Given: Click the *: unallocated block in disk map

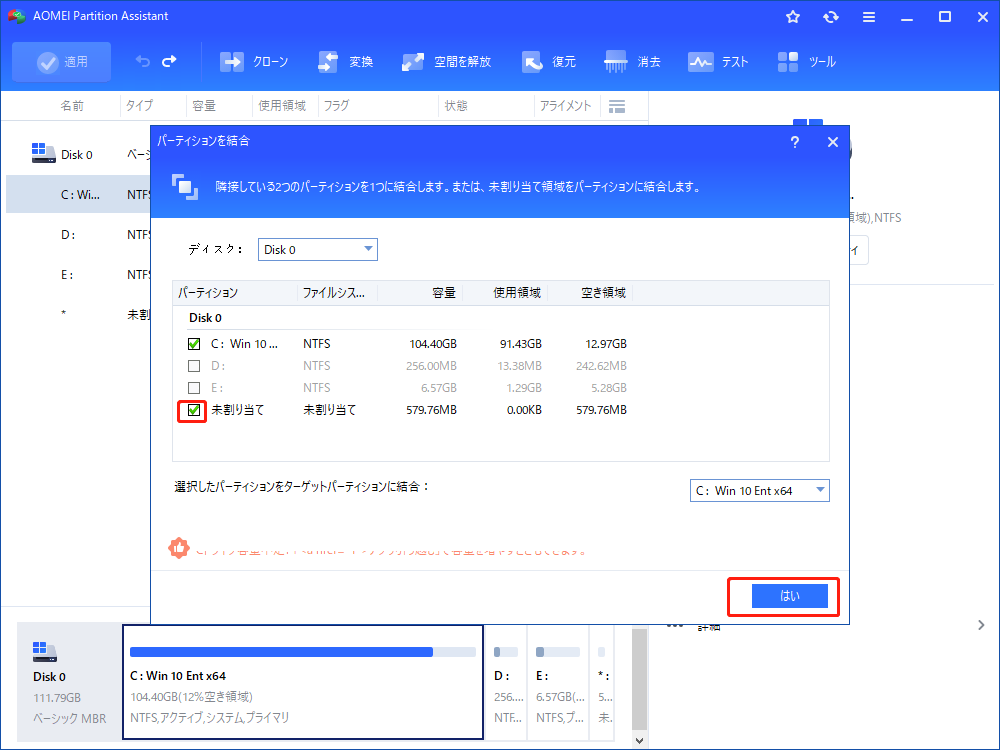Looking at the screenshot, I should pyautogui.click(x=602, y=682).
